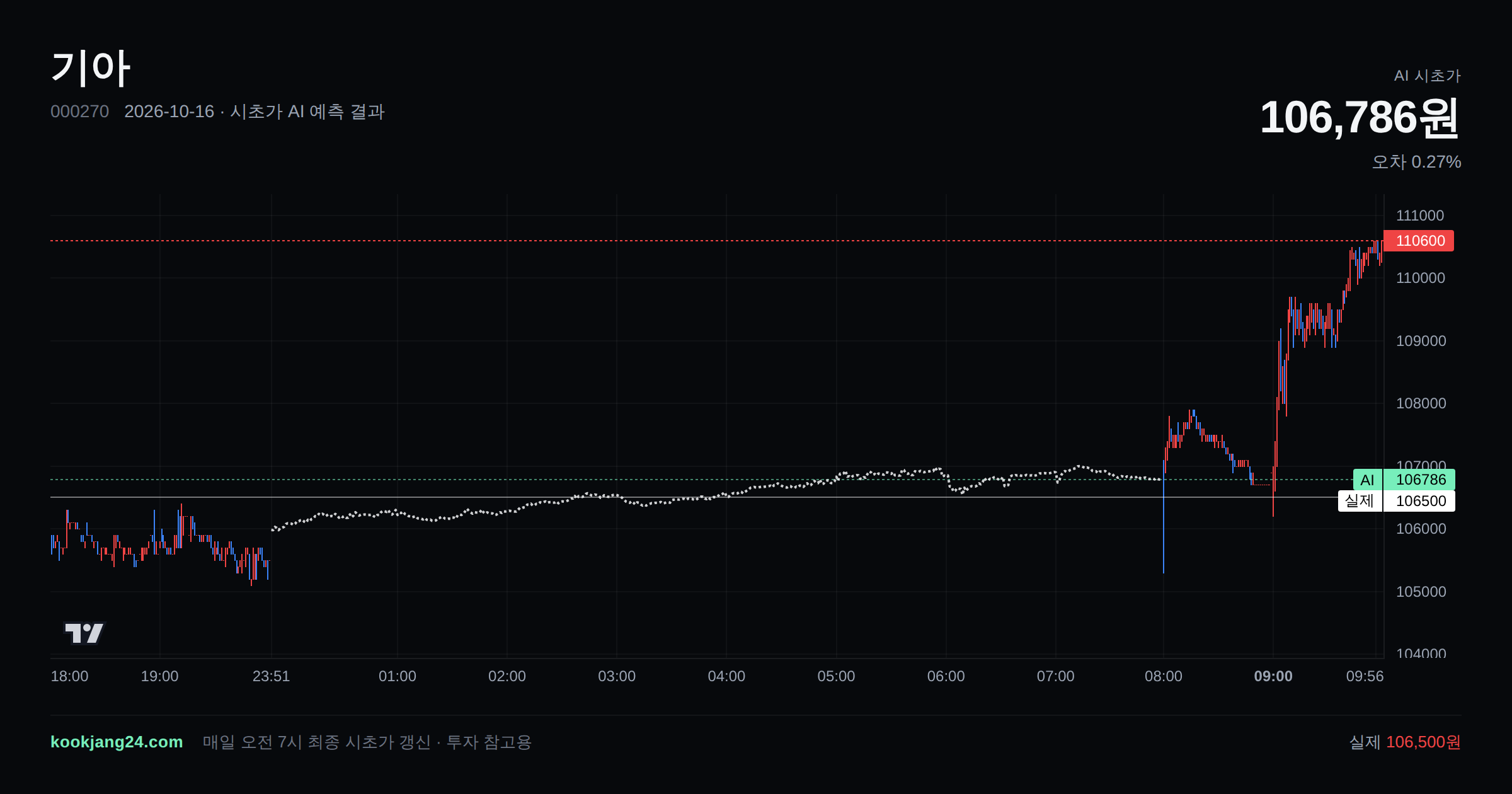Viewport: 1512px width, 794px height.
Task: Click the 23:51 time axis label
Action: pos(271,676)
